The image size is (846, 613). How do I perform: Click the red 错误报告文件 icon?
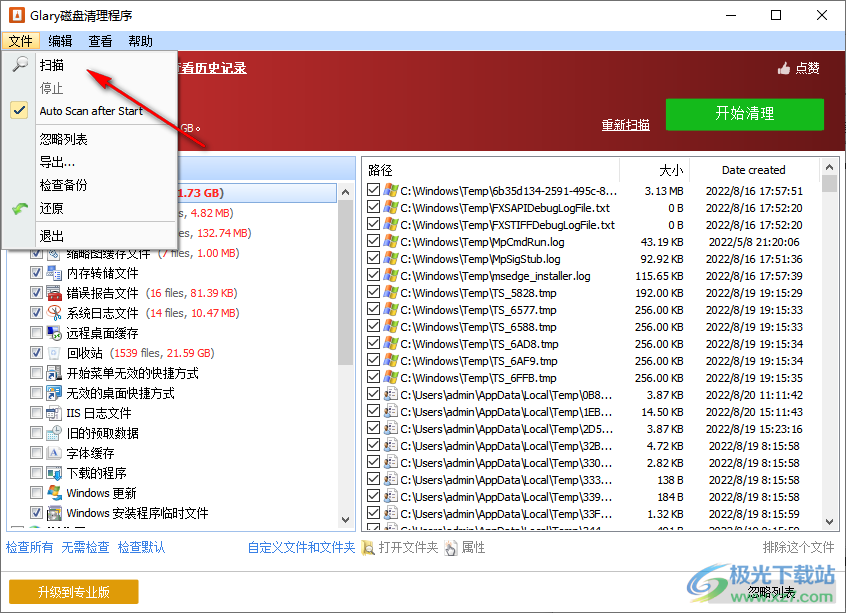(x=52, y=292)
